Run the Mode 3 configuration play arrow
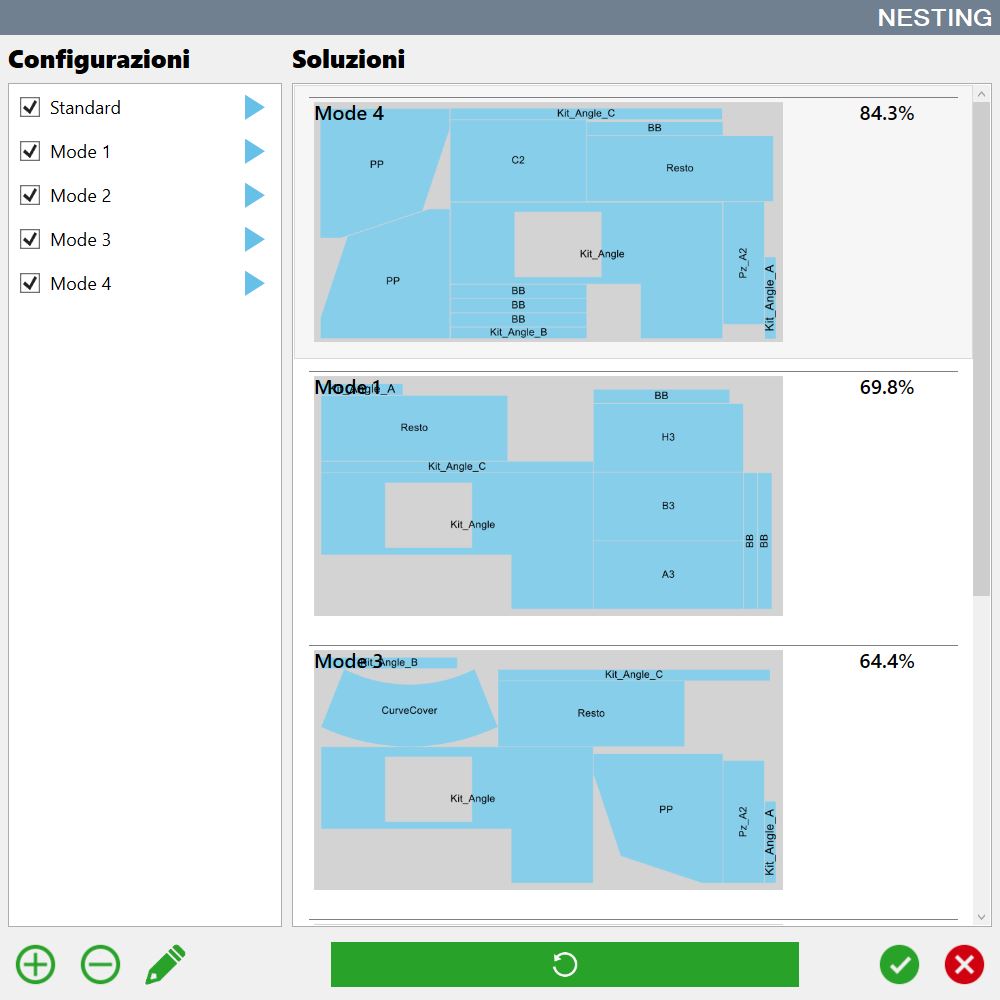 tap(254, 239)
